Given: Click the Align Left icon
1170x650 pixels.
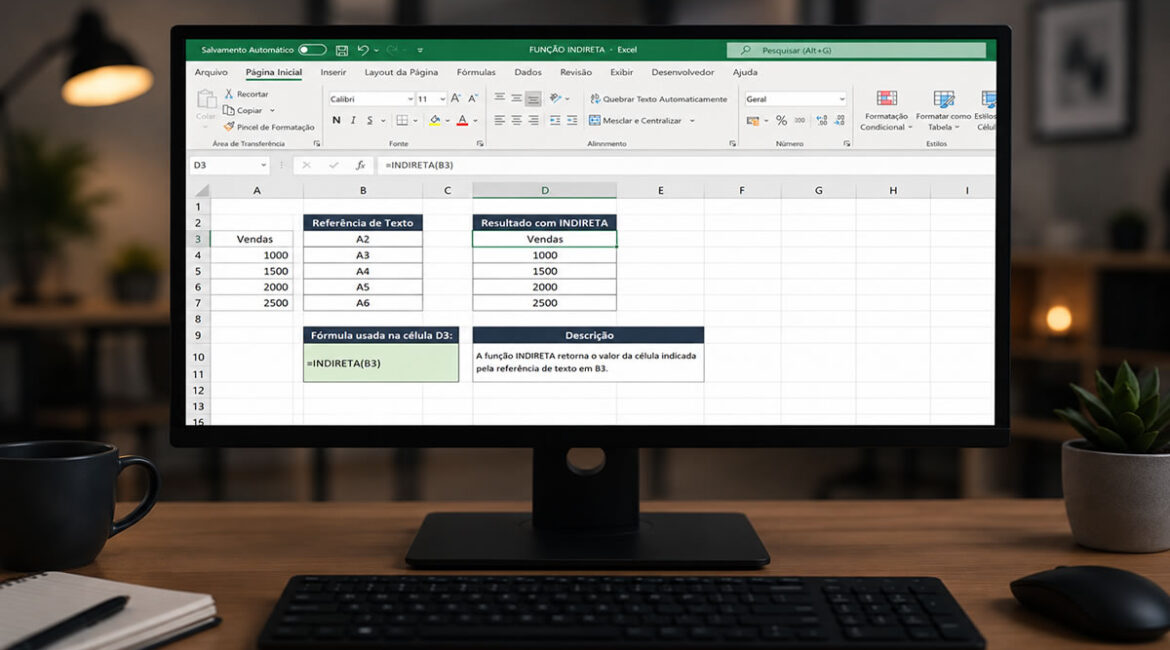Looking at the screenshot, I should coord(499,120).
